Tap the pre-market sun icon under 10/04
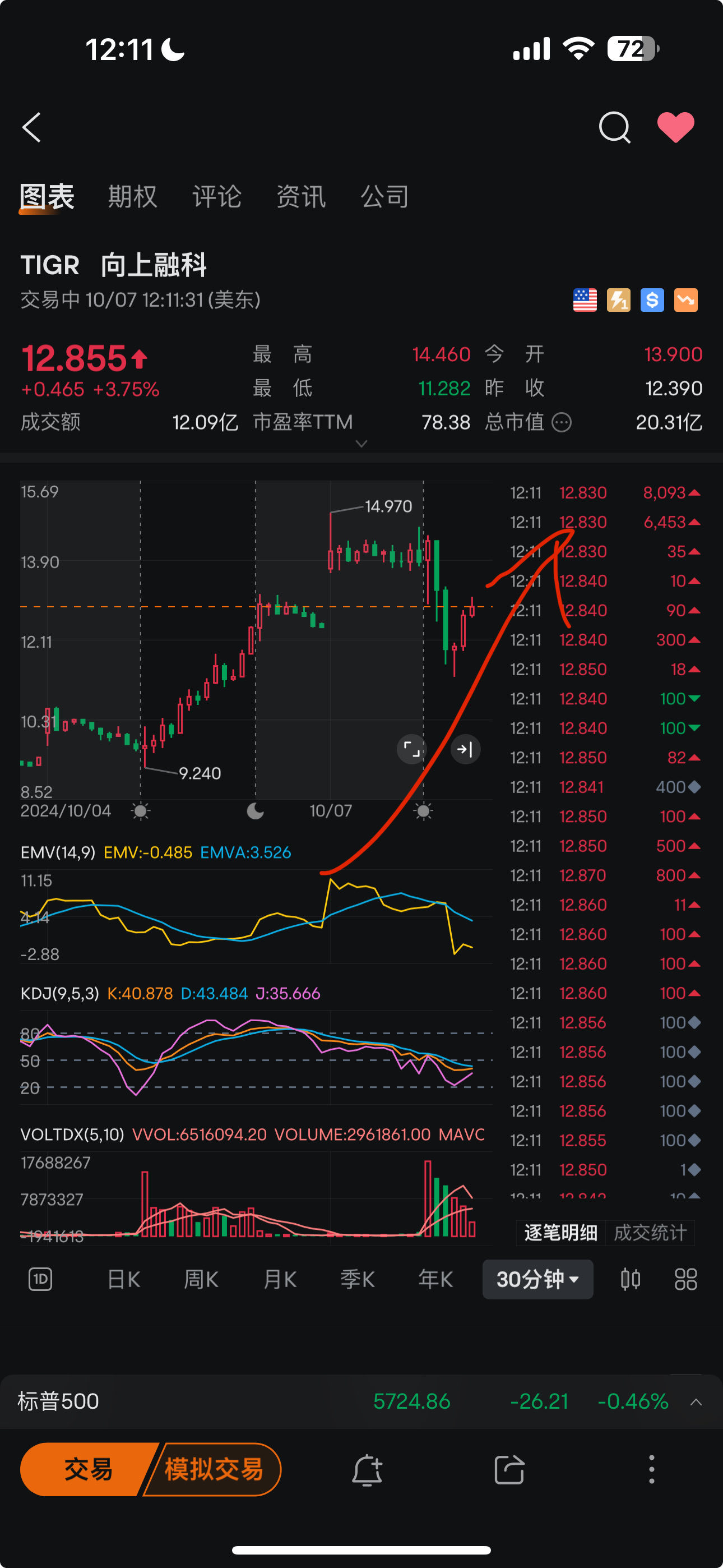723x1568 pixels. (x=141, y=811)
